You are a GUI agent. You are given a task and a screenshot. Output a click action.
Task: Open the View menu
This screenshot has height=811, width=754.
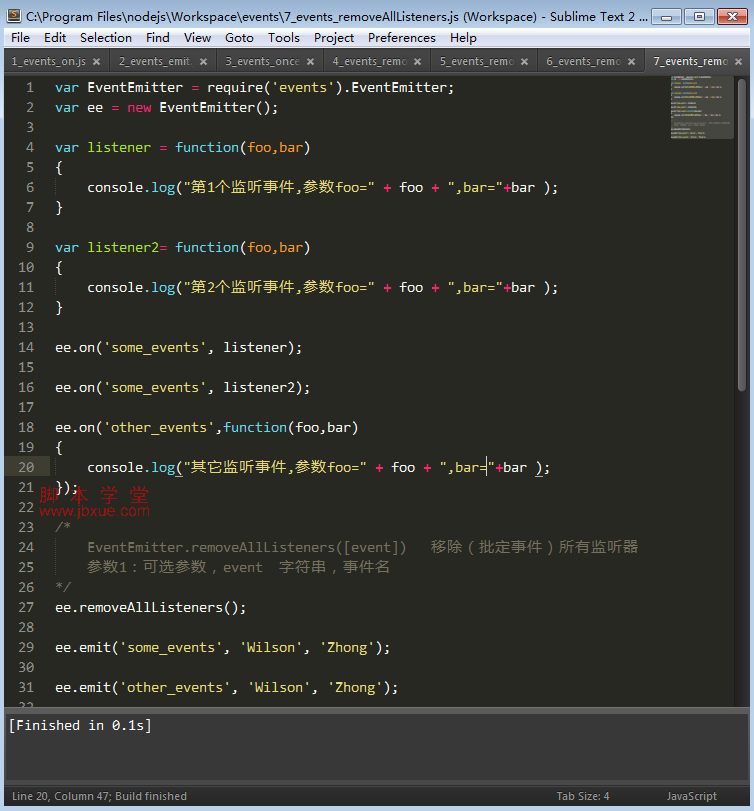click(197, 38)
